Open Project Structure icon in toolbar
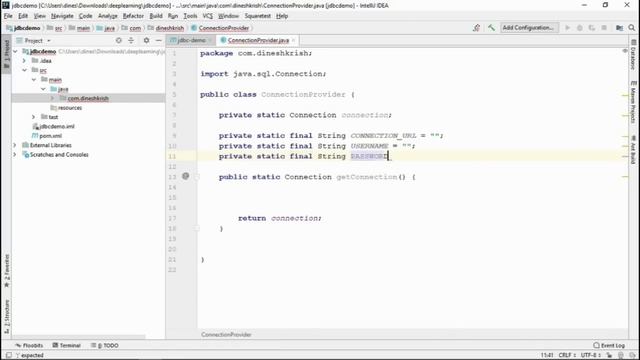Screen dimensions: 640x360 click(x=619, y=28)
